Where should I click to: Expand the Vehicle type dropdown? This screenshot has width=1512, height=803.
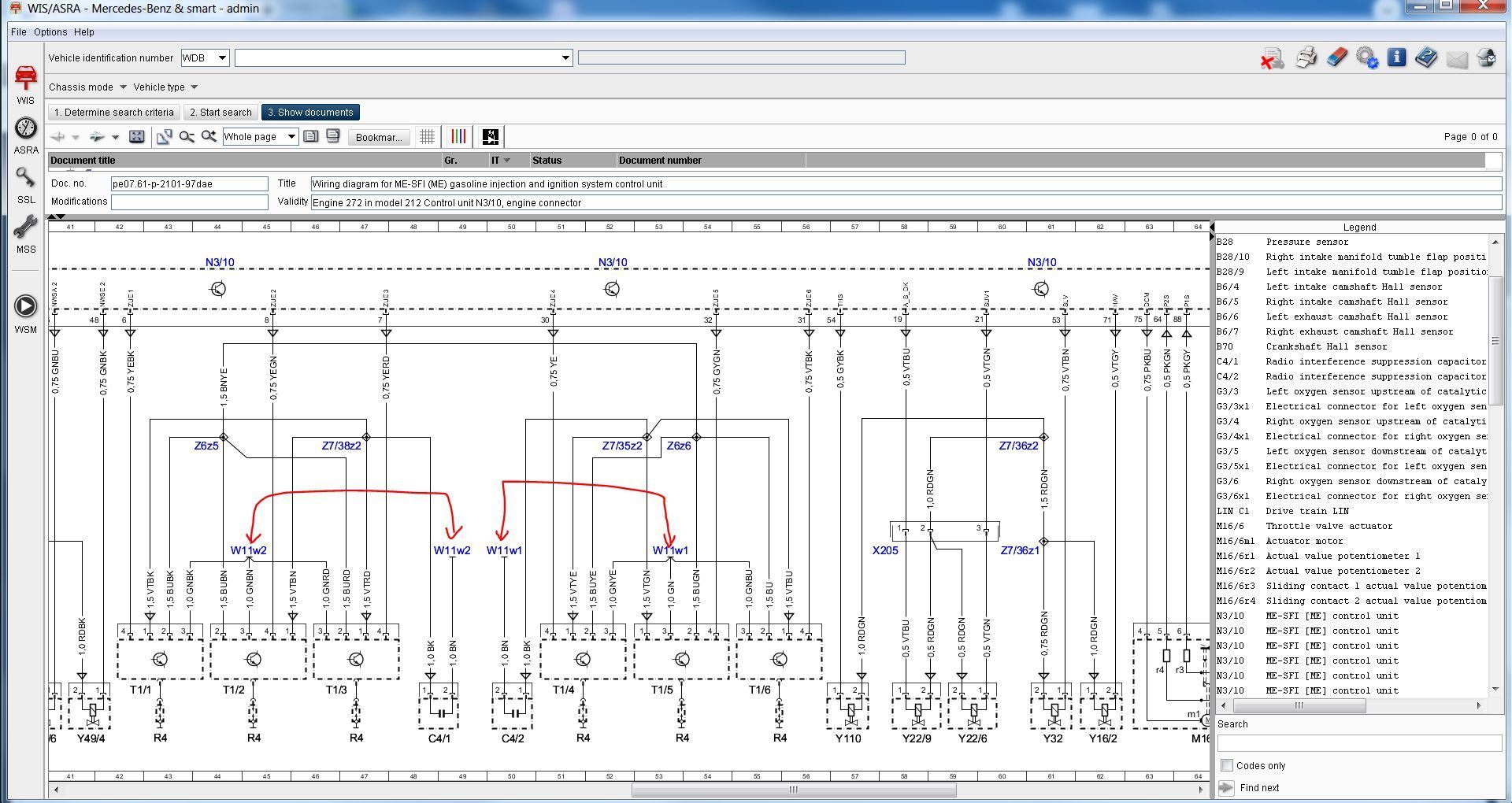pyautogui.click(x=194, y=87)
